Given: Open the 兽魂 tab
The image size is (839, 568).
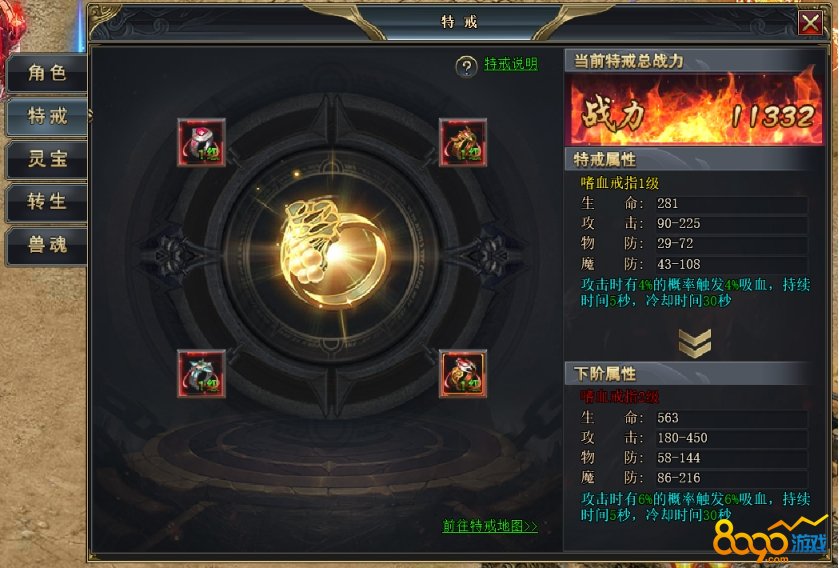Looking at the screenshot, I should 47,245.
